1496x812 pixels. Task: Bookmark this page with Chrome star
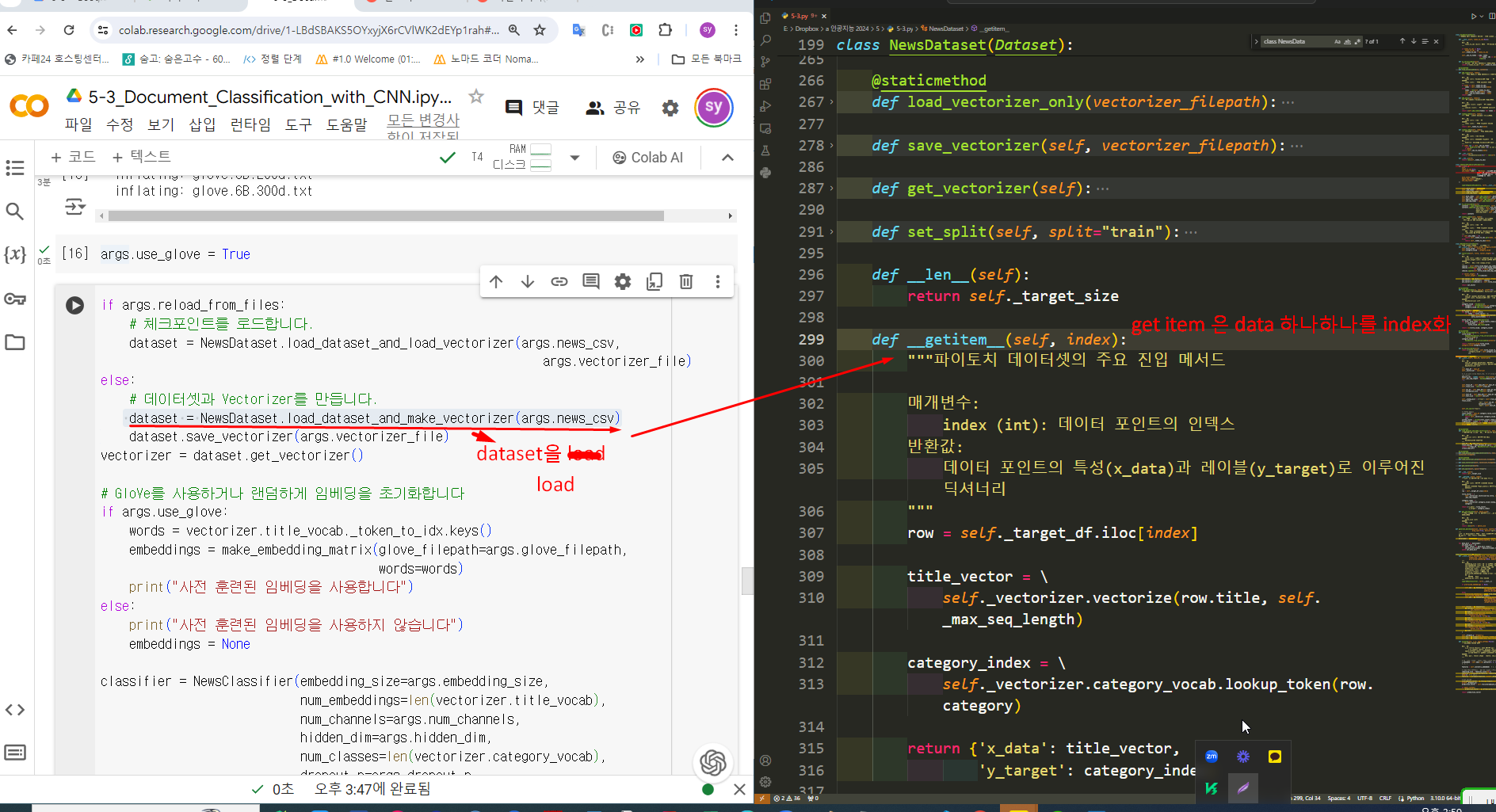tap(540, 30)
